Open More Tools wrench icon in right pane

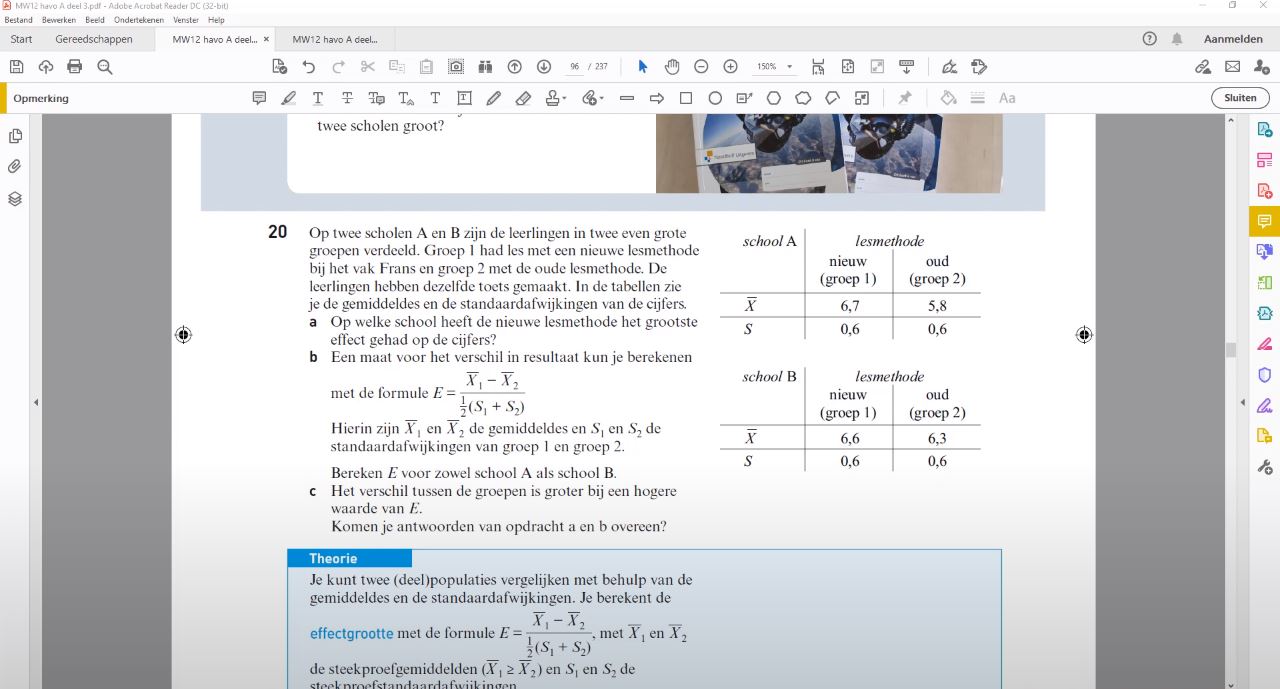click(x=1265, y=467)
